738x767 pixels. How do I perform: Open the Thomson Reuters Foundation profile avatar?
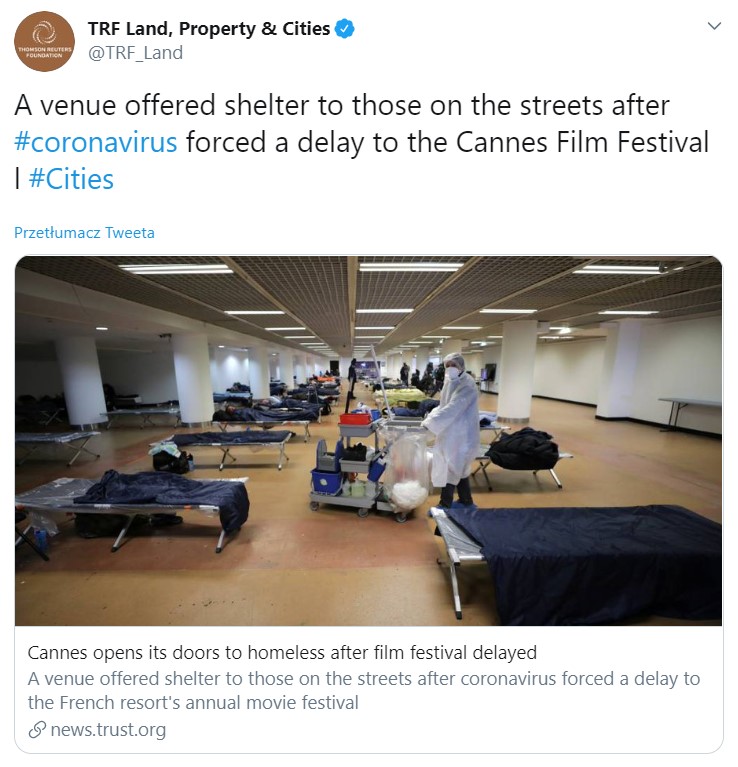pyautogui.click(x=44, y=42)
